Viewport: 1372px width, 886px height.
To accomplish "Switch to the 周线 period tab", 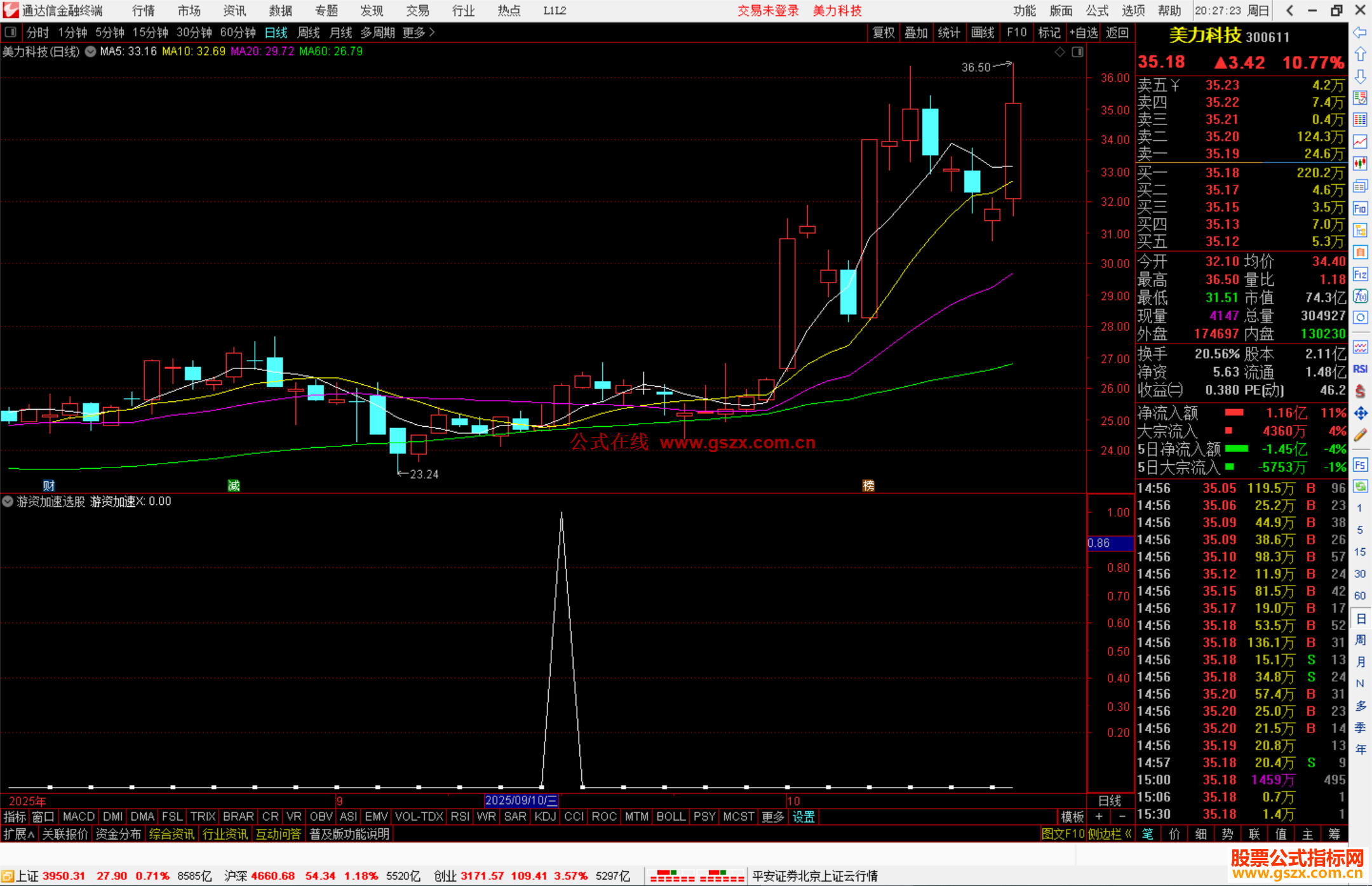I will [309, 32].
